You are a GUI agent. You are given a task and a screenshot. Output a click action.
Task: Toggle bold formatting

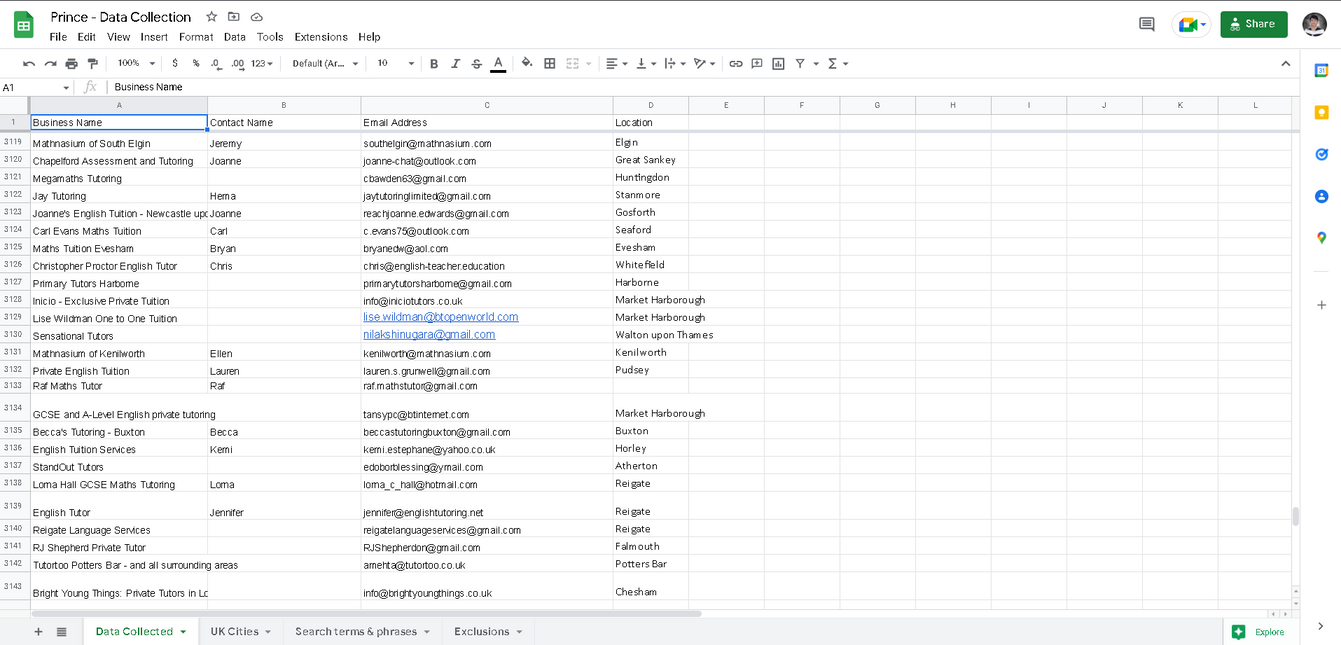[x=434, y=63]
